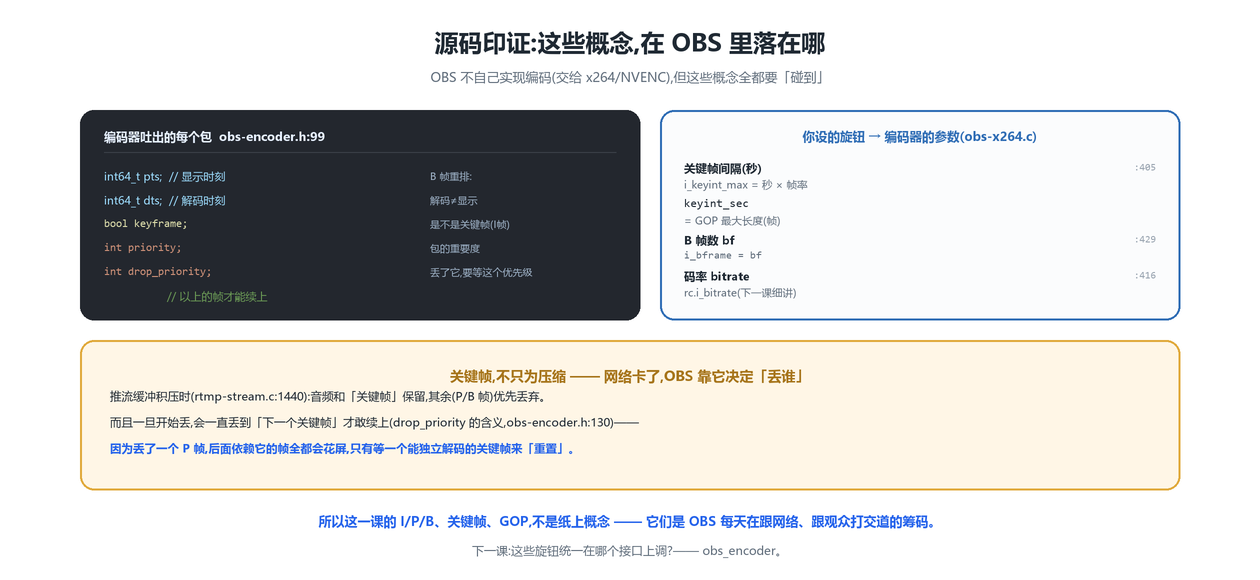The width and height of the screenshot is (1260, 580).
Task: Click the text '= GOP 最大长度(帧)'
Action: (732, 221)
